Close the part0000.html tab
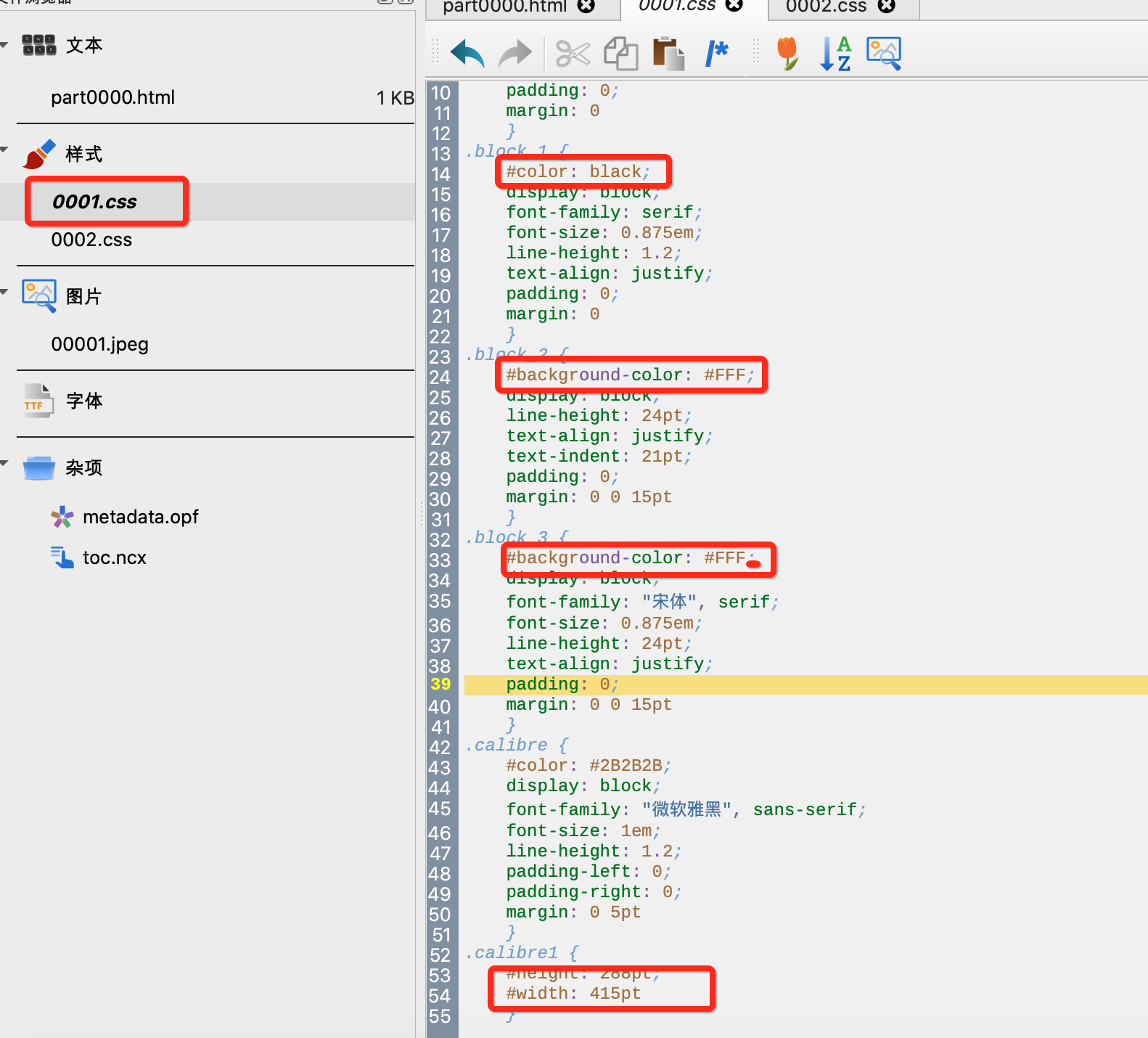 (586, 6)
